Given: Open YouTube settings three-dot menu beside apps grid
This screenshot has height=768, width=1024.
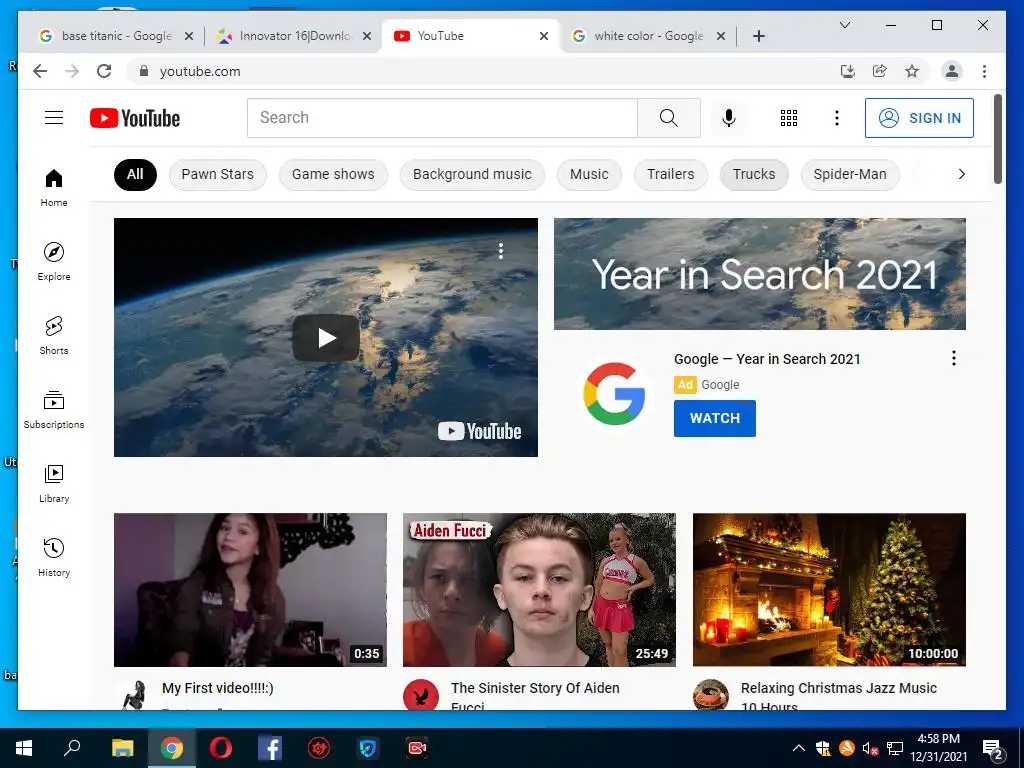Looking at the screenshot, I should point(837,118).
